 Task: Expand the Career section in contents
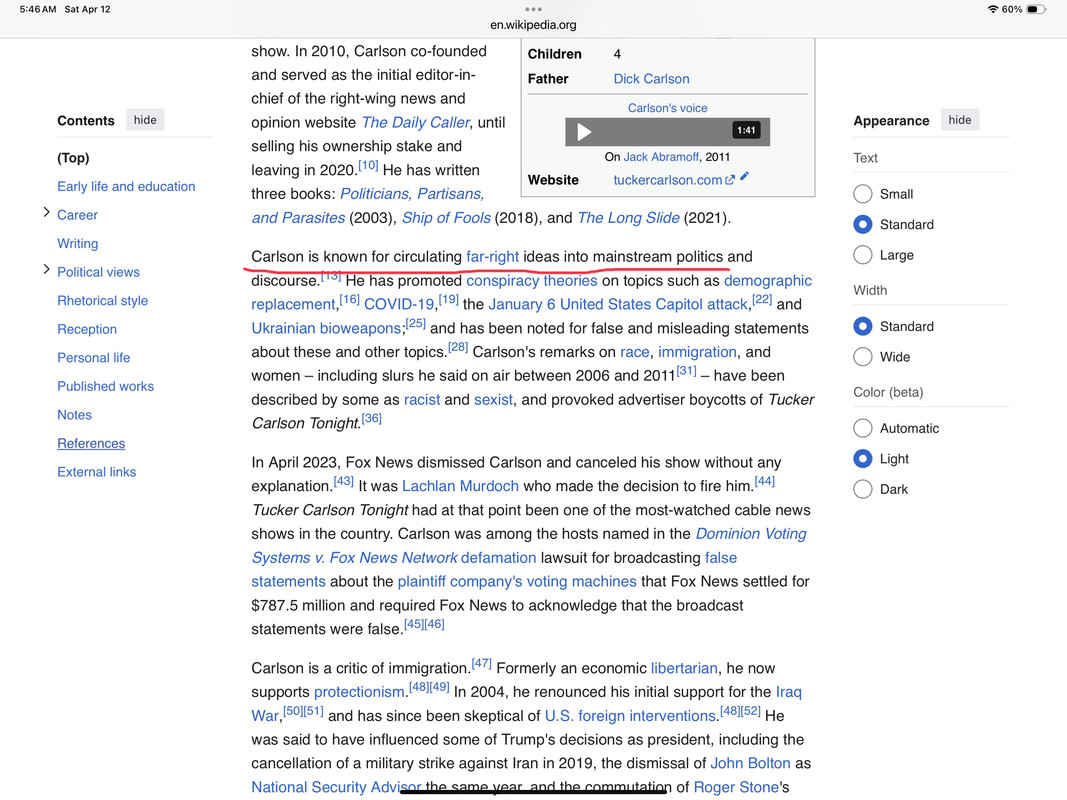pos(46,213)
